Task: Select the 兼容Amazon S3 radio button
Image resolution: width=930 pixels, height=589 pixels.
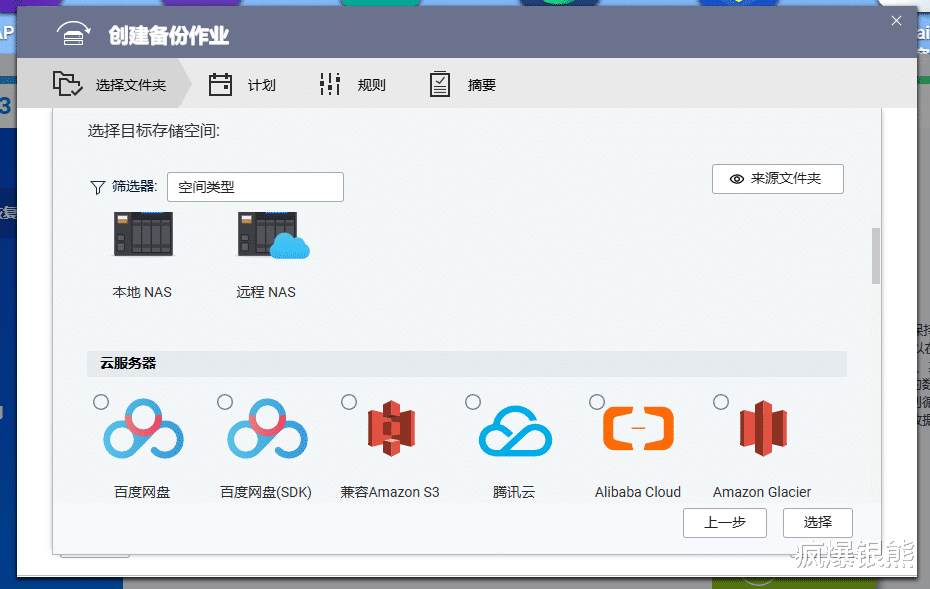Action: point(349,402)
